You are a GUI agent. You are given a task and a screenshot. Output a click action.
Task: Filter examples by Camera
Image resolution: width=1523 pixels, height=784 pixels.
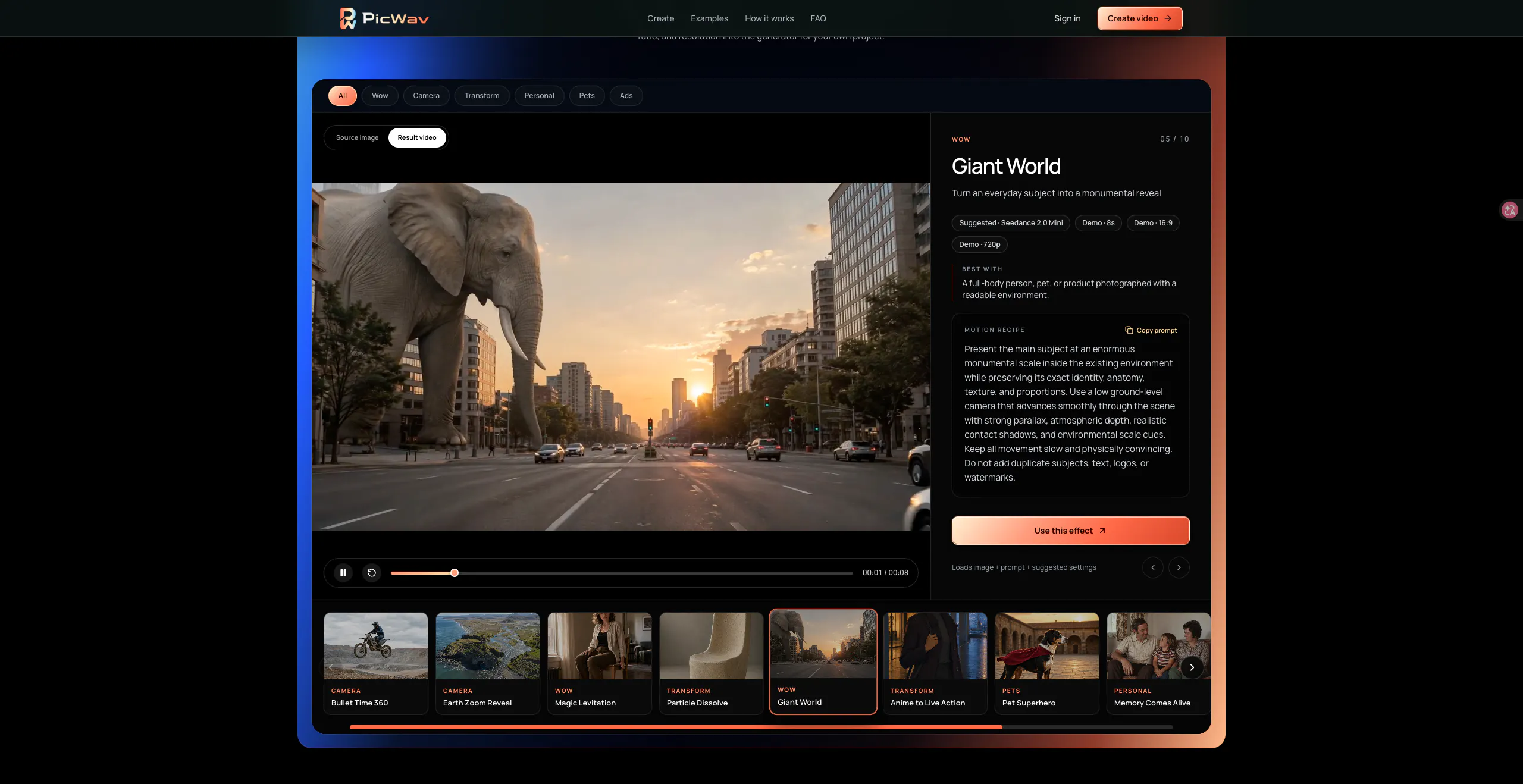point(427,96)
